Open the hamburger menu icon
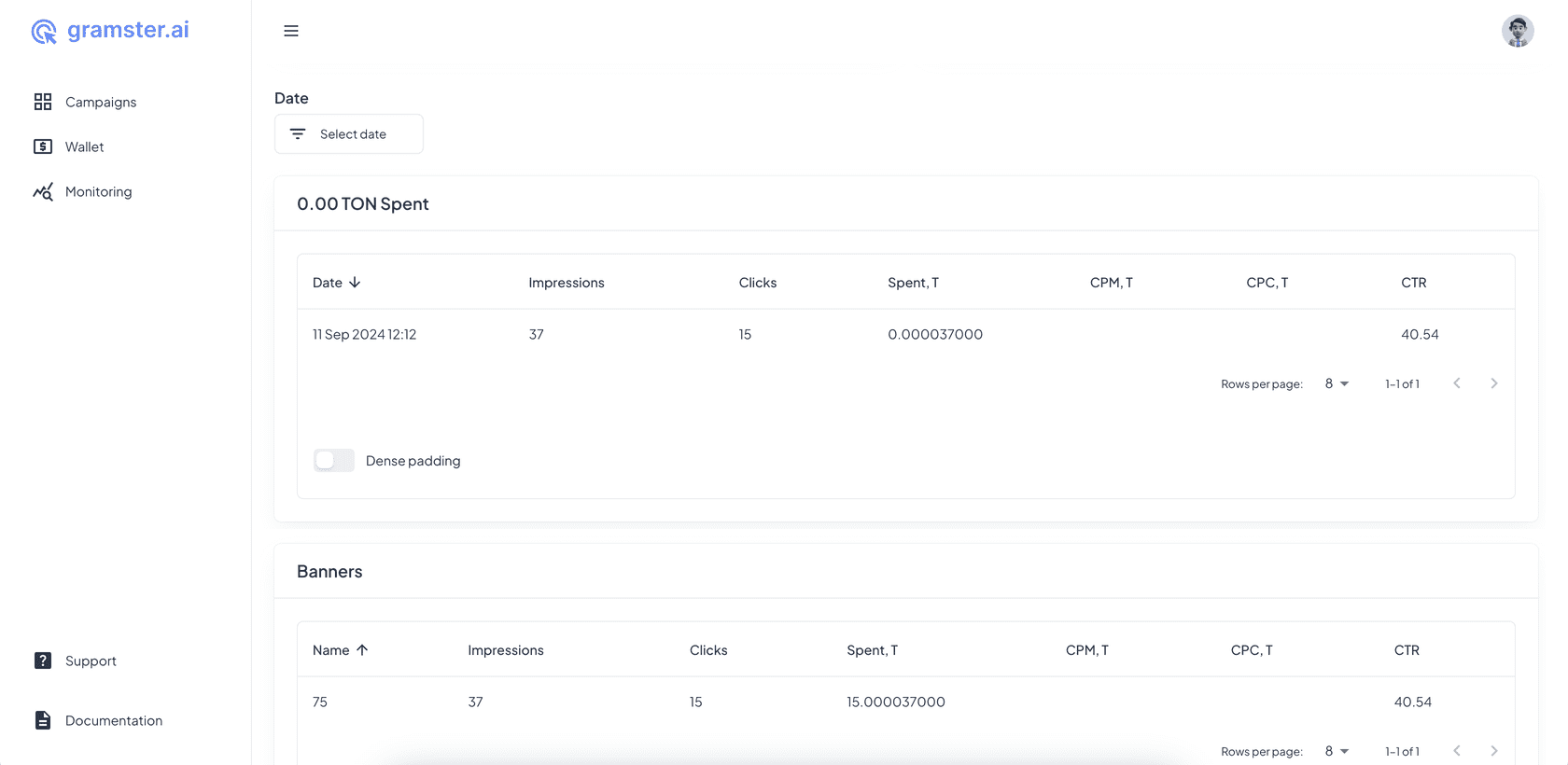Image resolution: width=1568 pixels, height=765 pixels. (x=291, y=31)
